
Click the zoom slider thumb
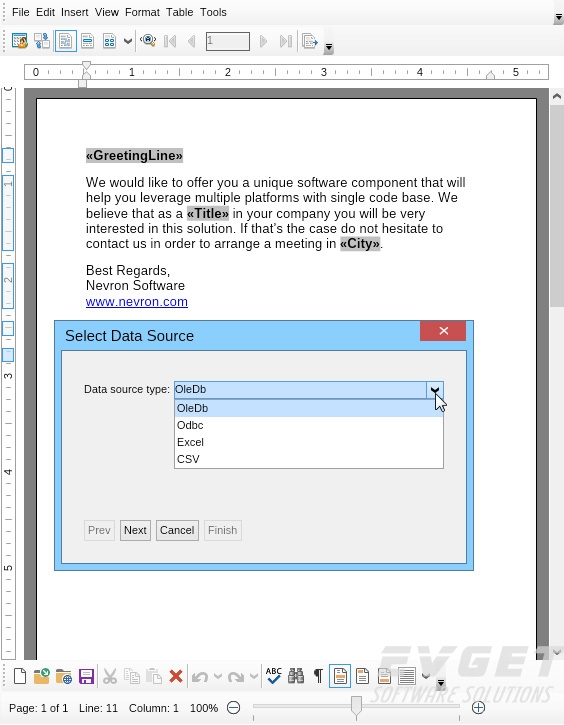356,707
